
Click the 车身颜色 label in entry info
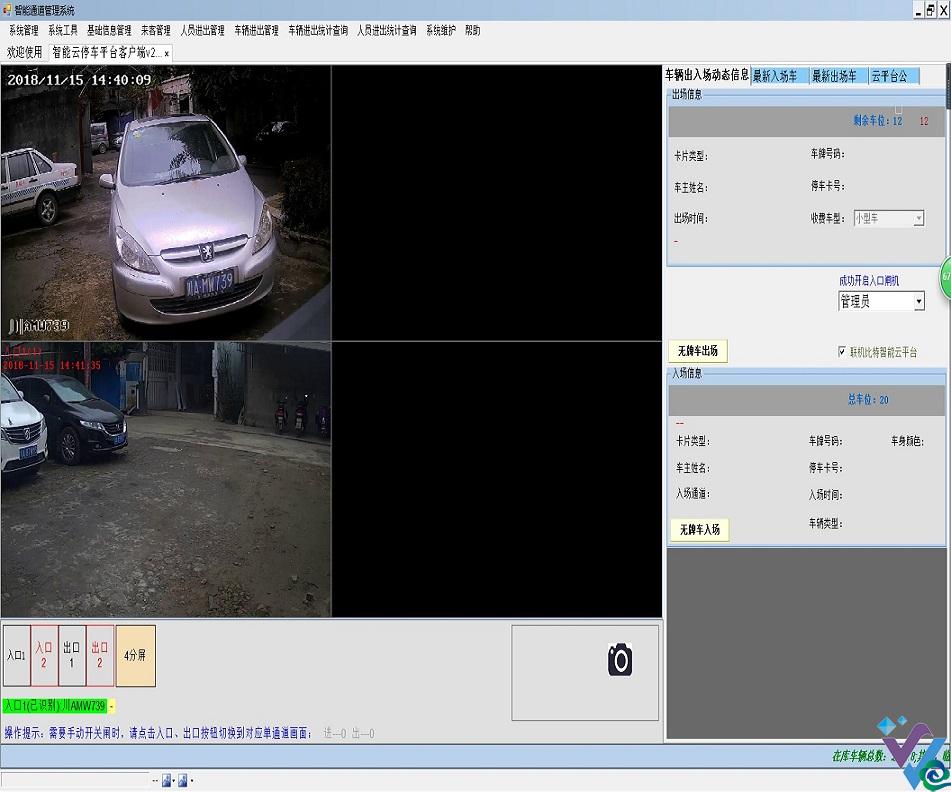[907, 441]
